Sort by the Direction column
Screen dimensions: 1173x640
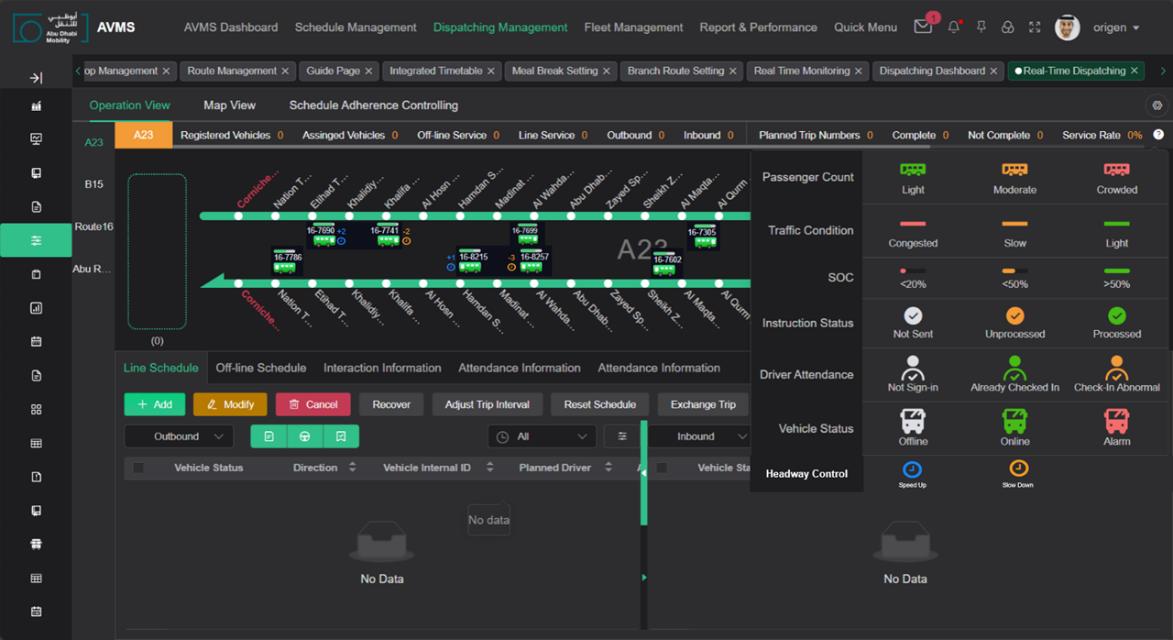[352, 468]
